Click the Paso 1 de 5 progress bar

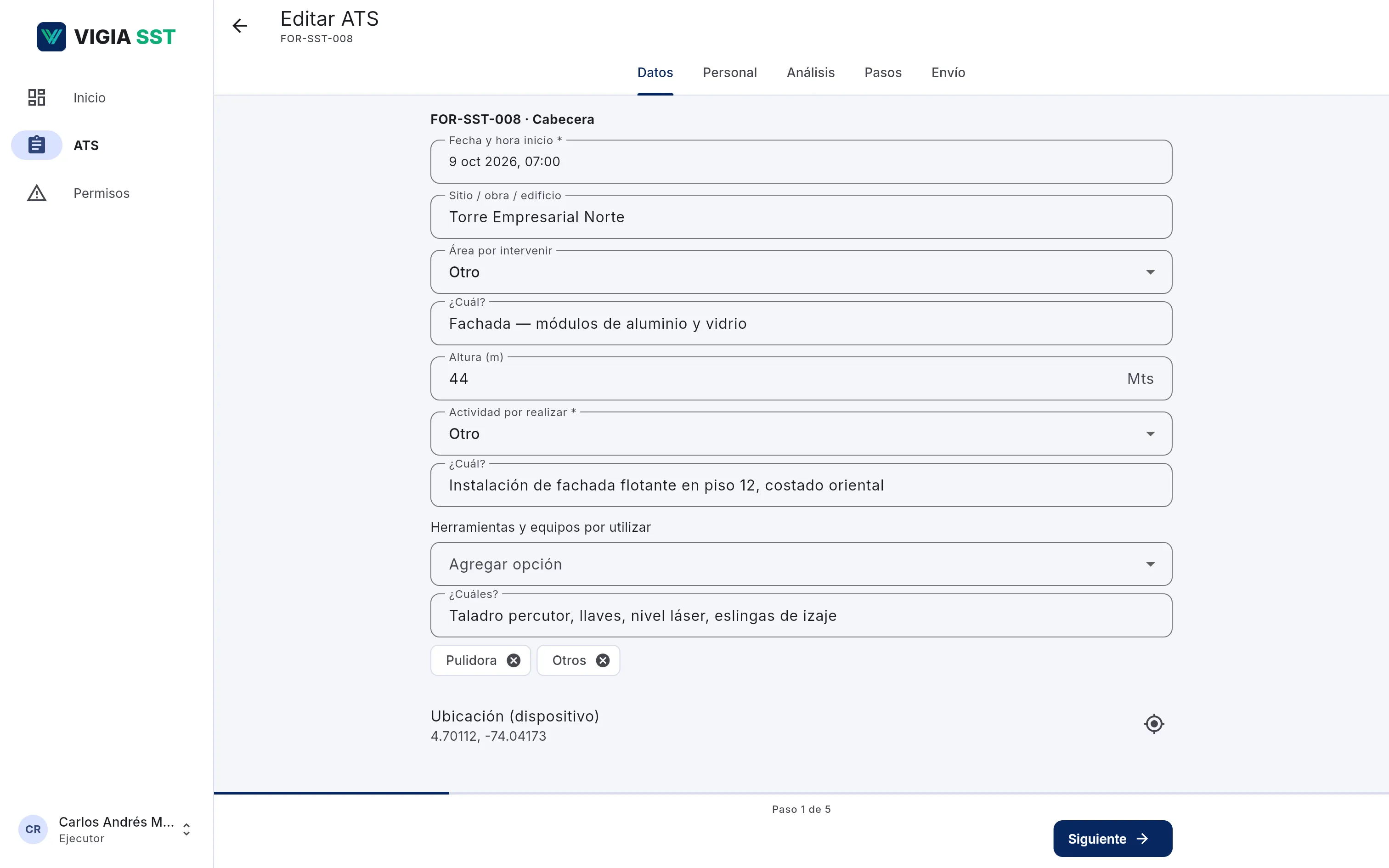801,794
